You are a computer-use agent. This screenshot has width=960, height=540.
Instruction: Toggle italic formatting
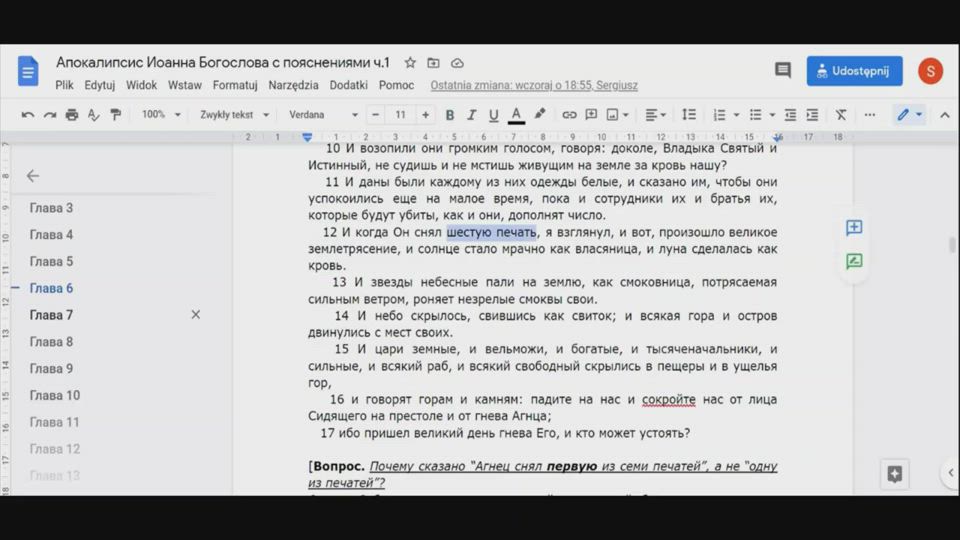tap(471, 115)
